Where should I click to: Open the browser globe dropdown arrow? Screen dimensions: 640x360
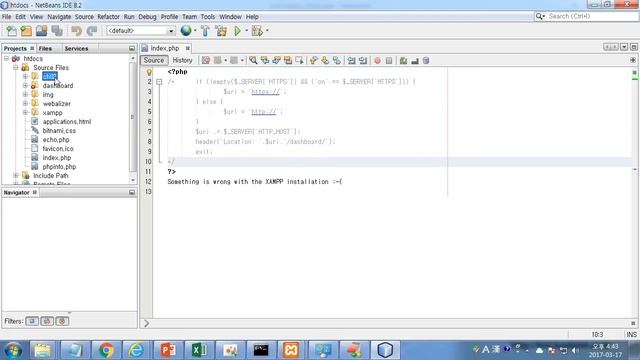tap(195, 31)
